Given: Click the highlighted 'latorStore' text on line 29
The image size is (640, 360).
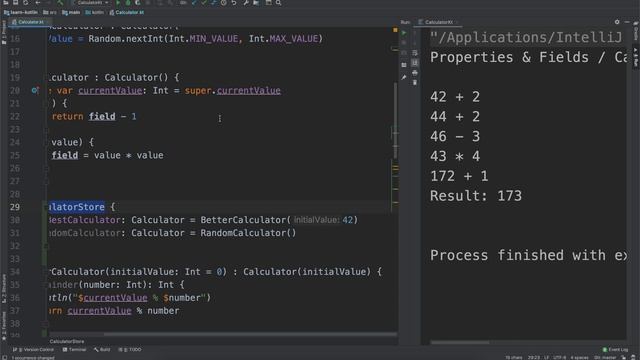Looking at the screenshot, I should [76, 207].
